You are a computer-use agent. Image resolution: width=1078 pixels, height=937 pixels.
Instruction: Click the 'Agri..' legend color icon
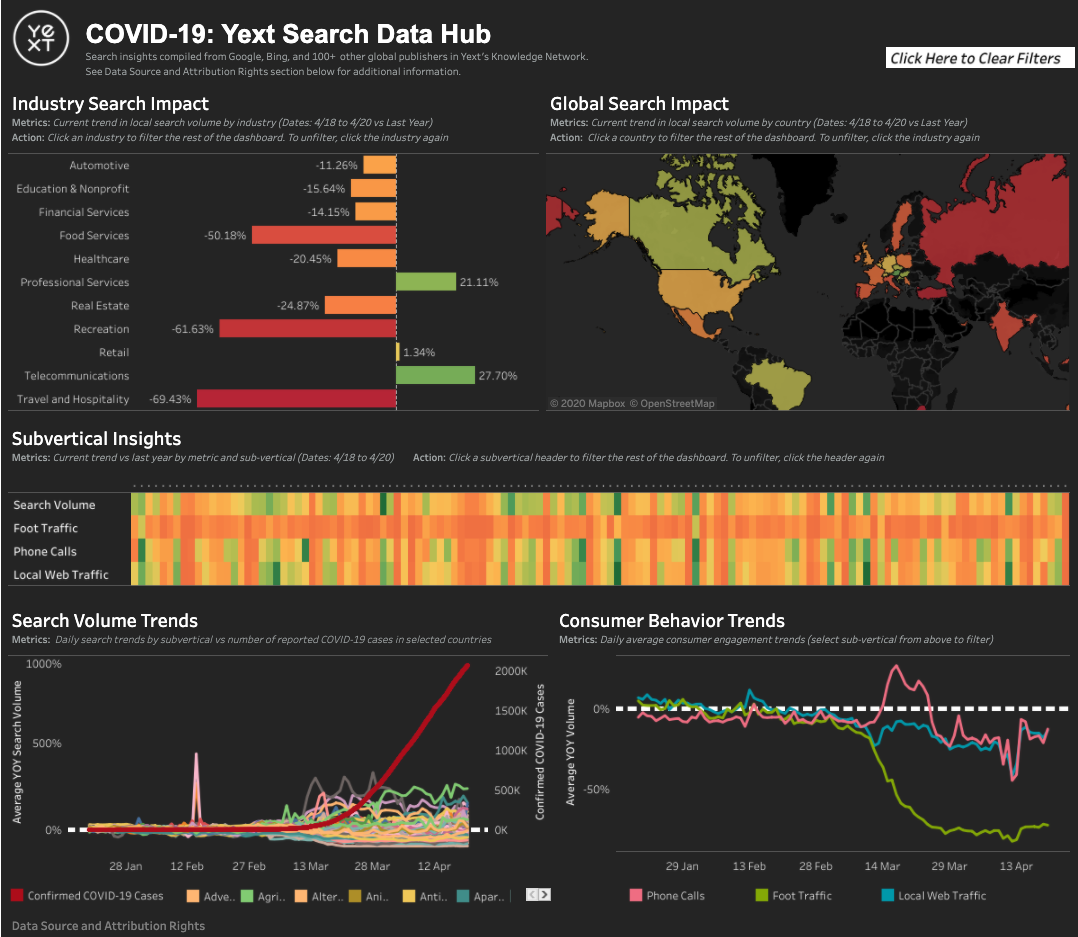click(x=247, y=896)
